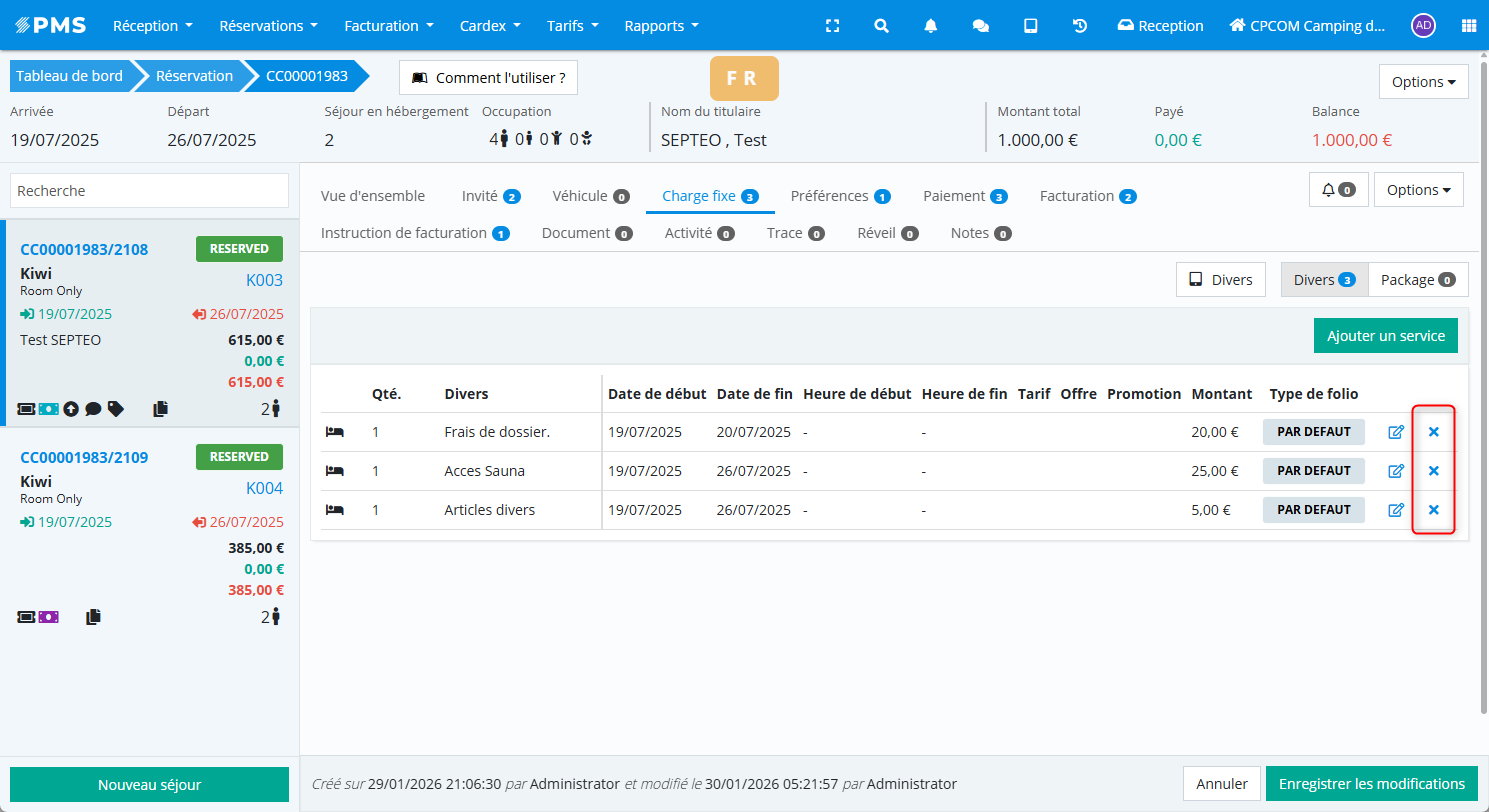Select the Divers toggle with count badge
The image size is (1489, 812).
pos(1323,280)
